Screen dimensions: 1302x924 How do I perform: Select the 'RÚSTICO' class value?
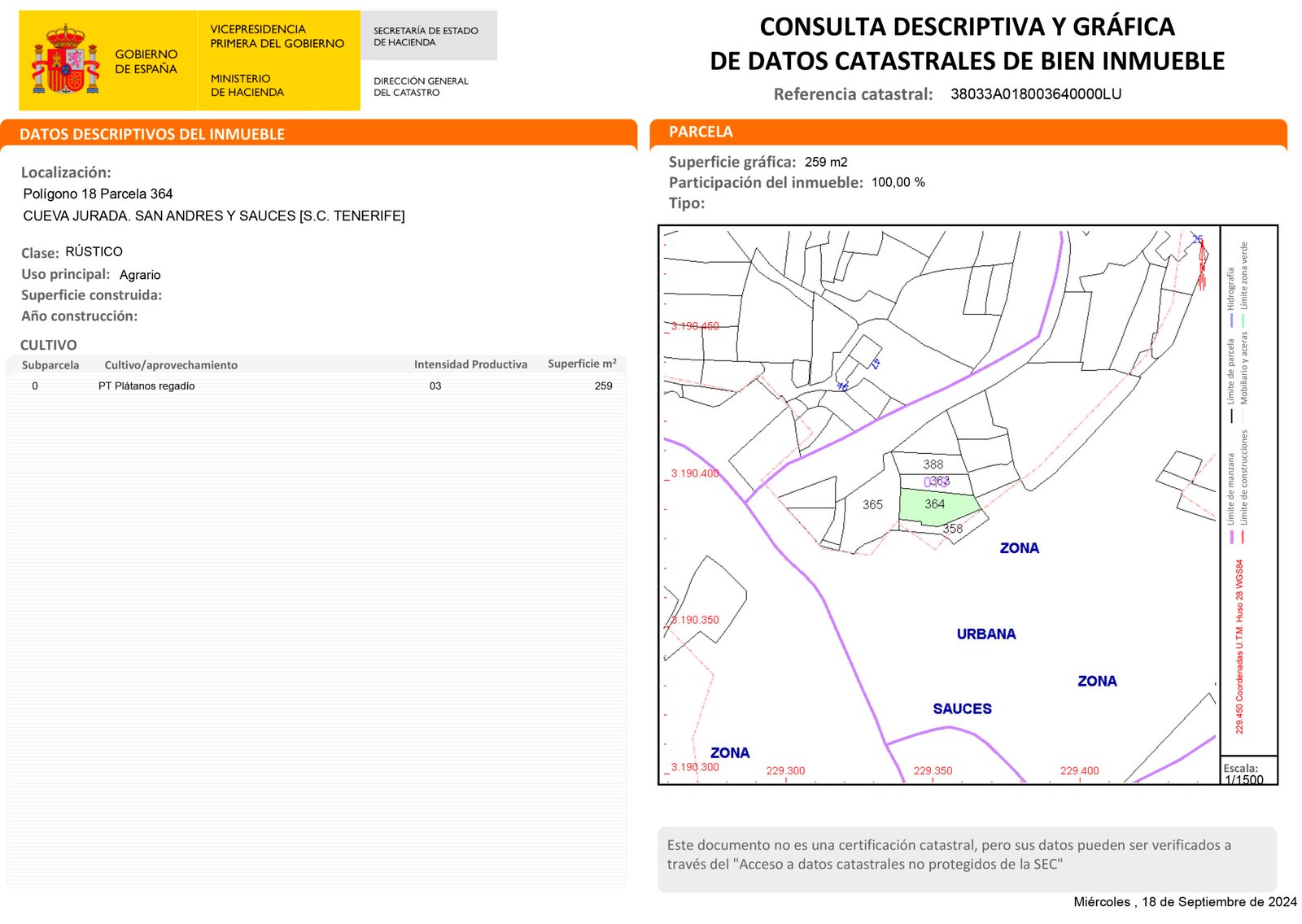94,251
